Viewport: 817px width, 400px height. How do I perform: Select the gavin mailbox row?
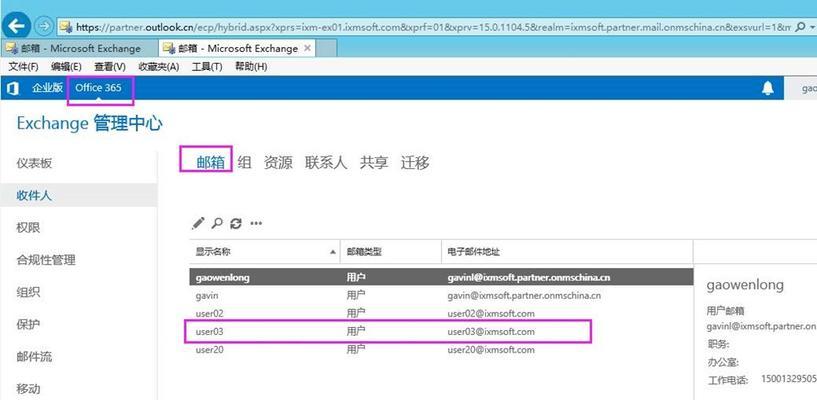[441, 295]
